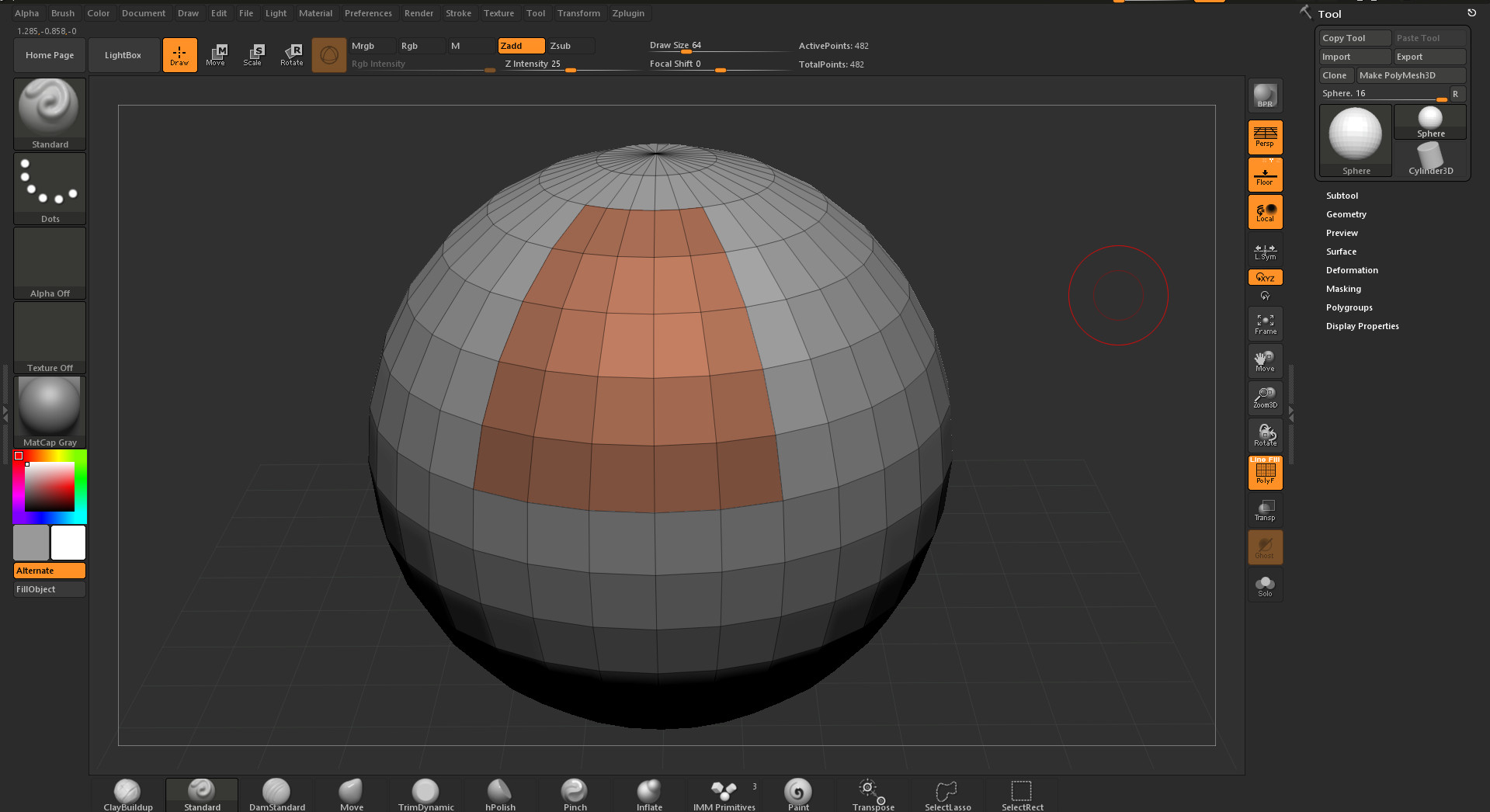Activate the Transpose brush
1490x812 pixels.
872,792
